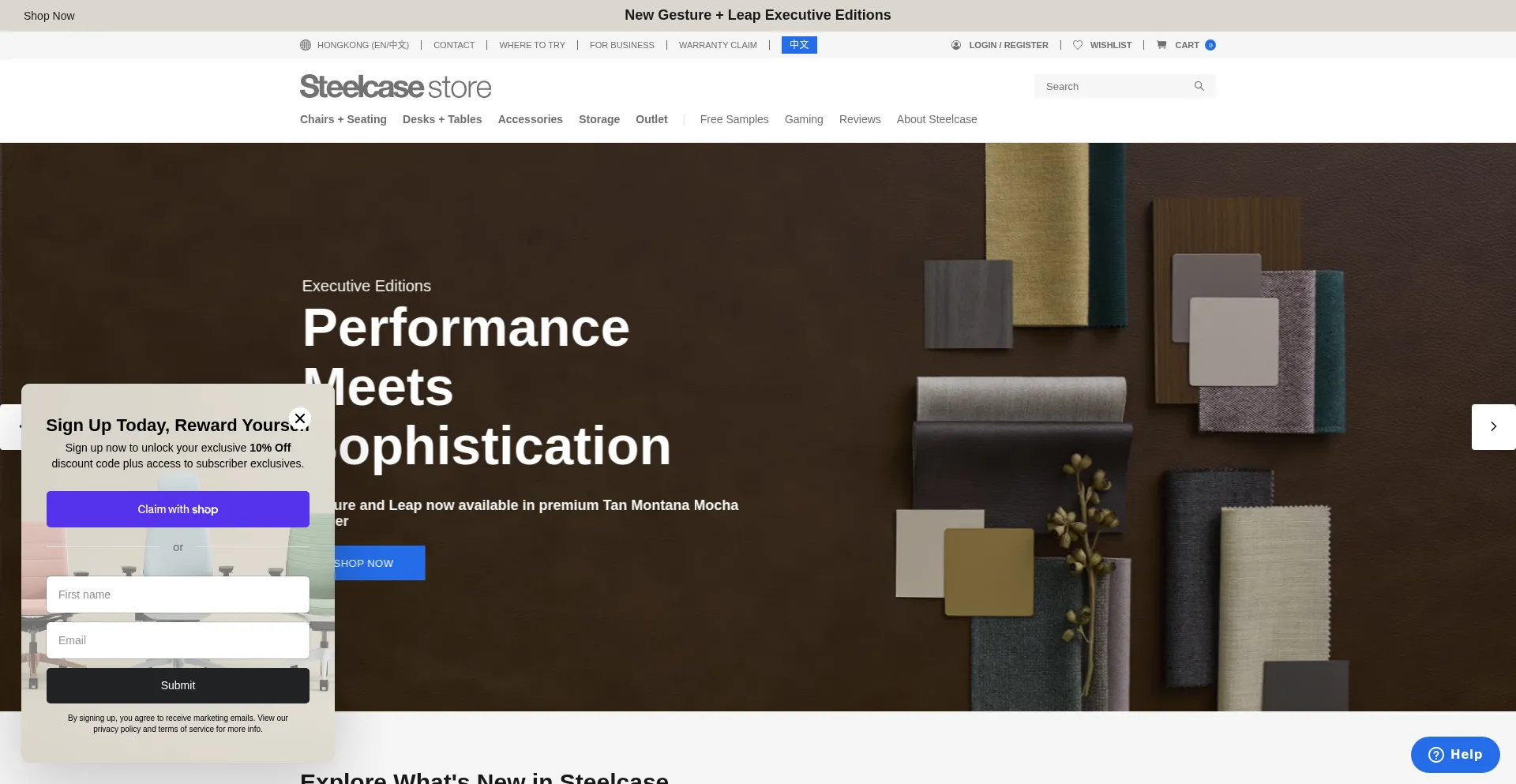
Task: Click the wishlist heart icon
Action: pos(1078,45)
